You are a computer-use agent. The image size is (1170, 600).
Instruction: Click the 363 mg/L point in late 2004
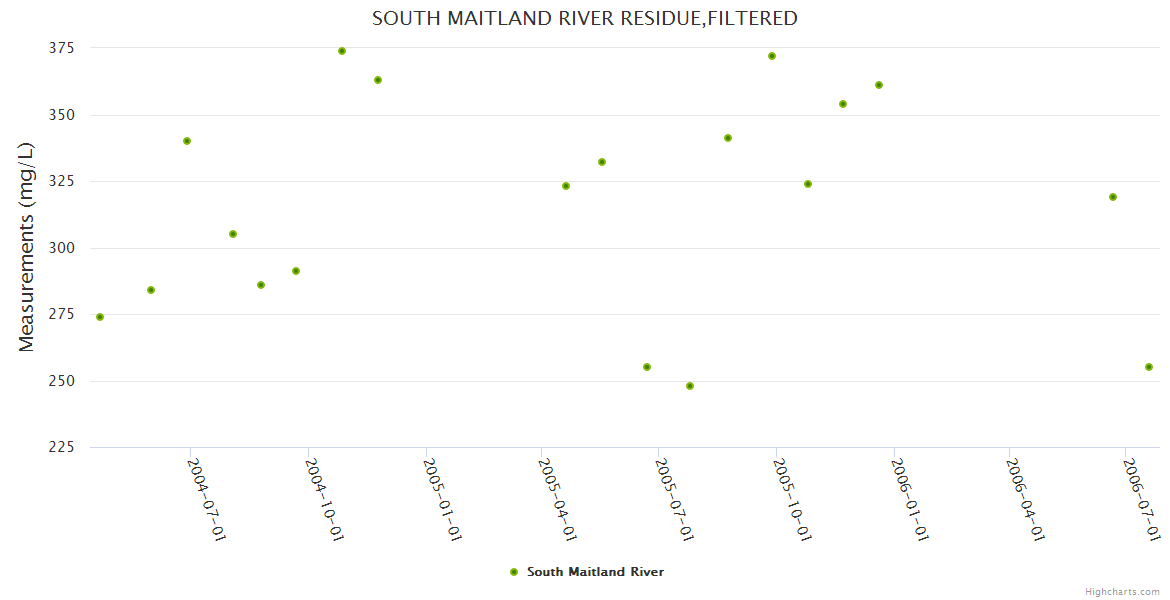click(x=378, y=80)
